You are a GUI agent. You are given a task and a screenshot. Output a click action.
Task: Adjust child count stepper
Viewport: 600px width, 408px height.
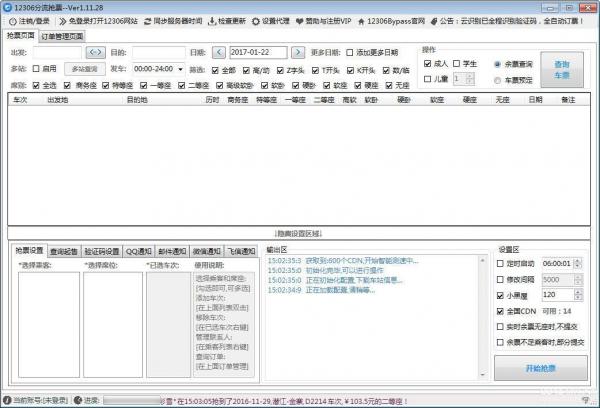(470, 79)
